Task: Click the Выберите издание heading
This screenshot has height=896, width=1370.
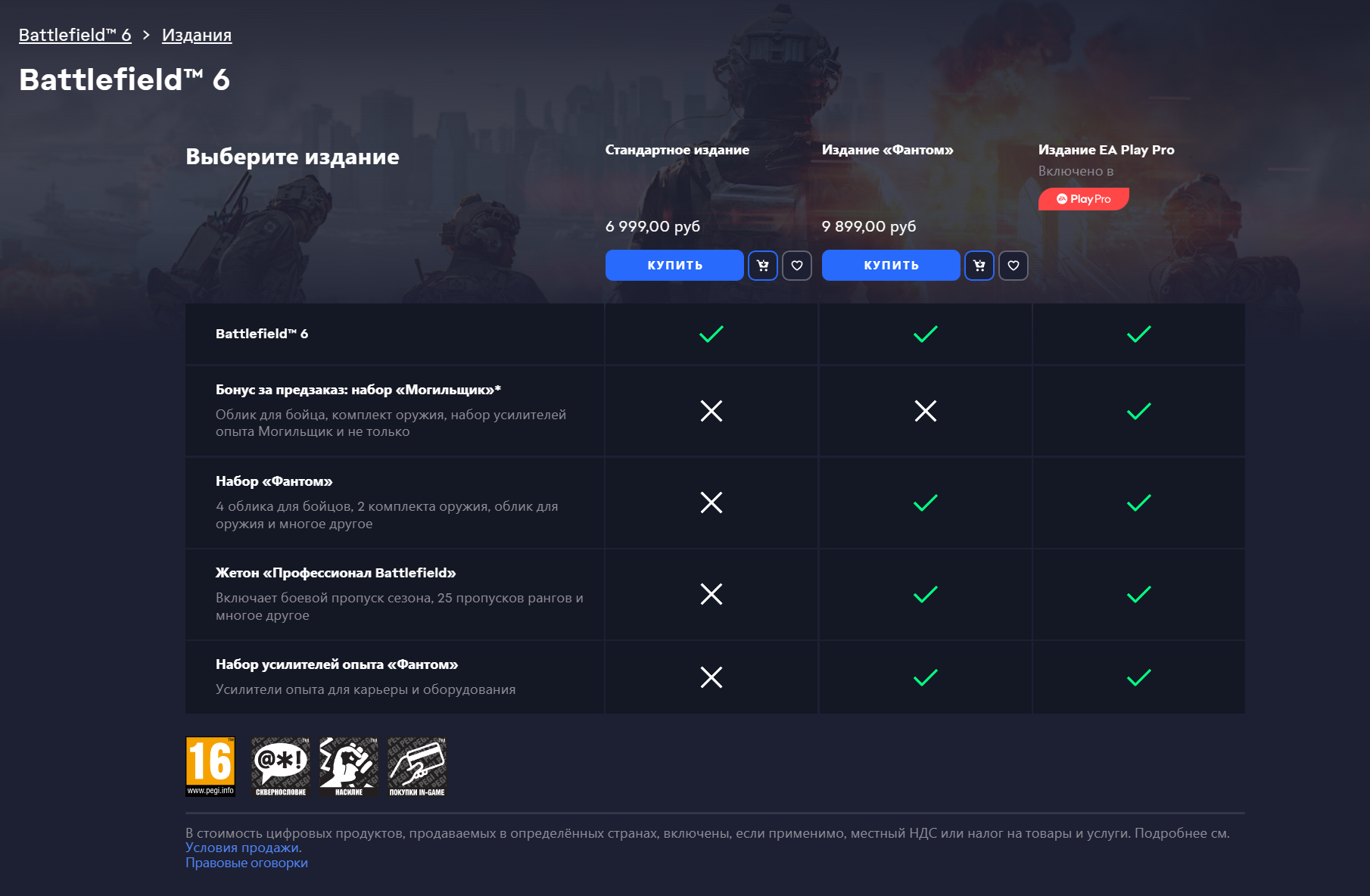Action: 292,157
